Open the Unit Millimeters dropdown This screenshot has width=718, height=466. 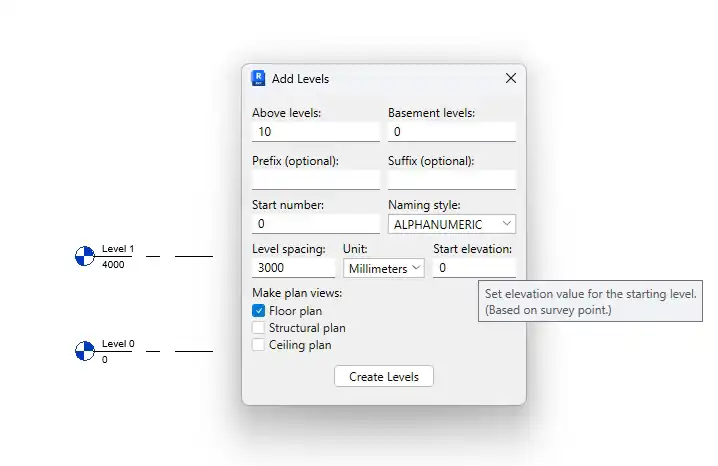pos(384,268)
